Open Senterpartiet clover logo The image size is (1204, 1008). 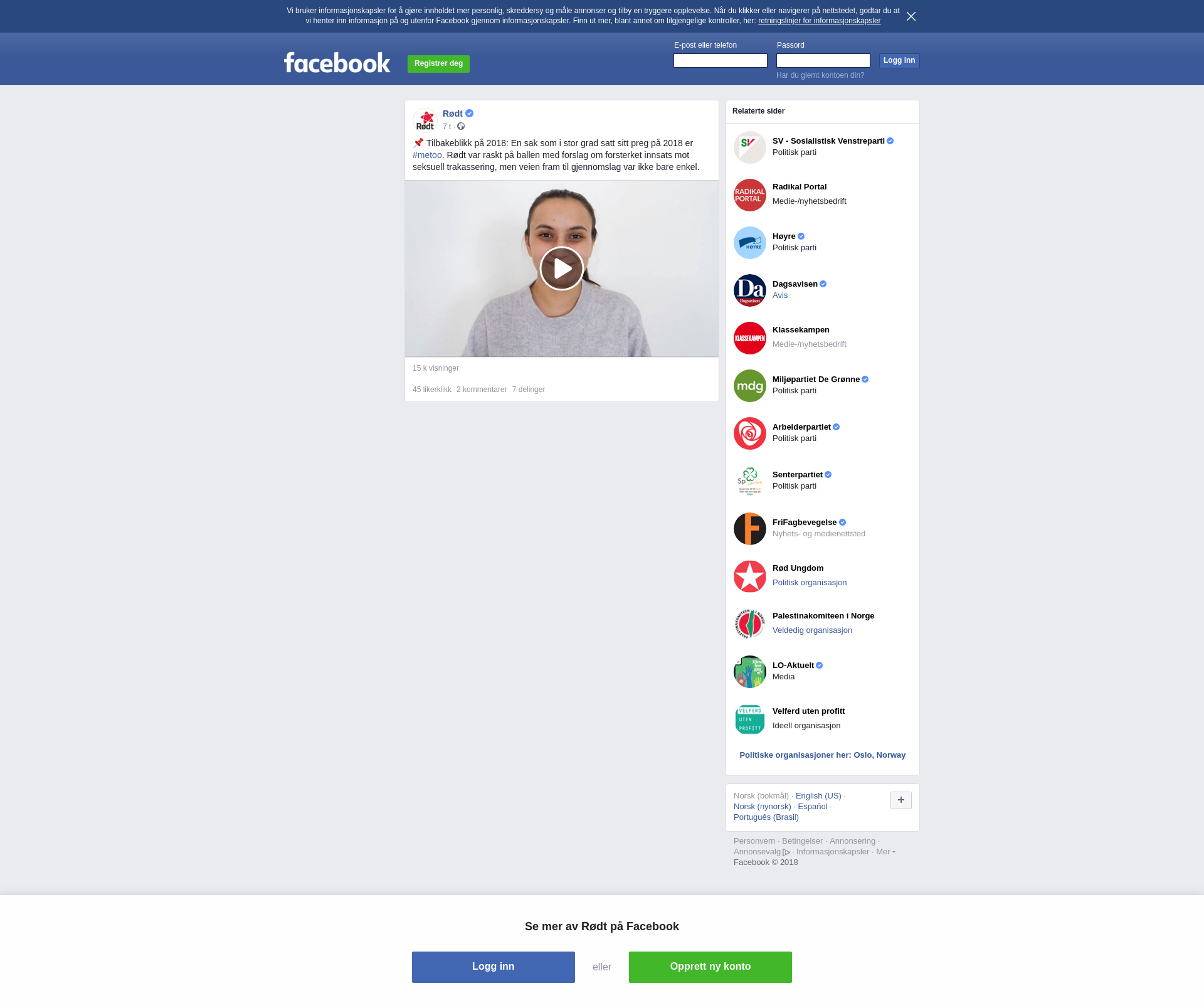coord(750,481)
